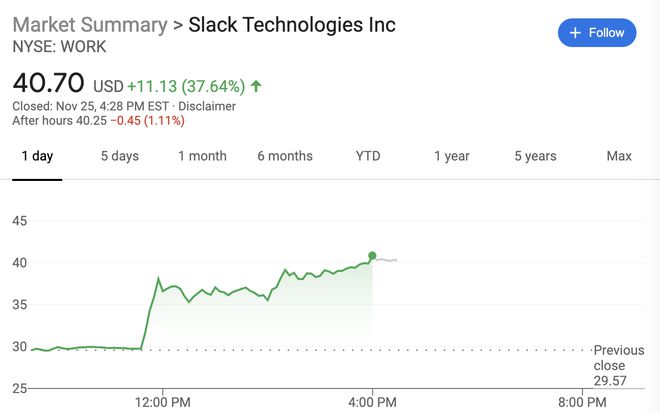Screen dimensions: 660x413
Task: Switch to the 1 year tab
Action: coord(452,156)
